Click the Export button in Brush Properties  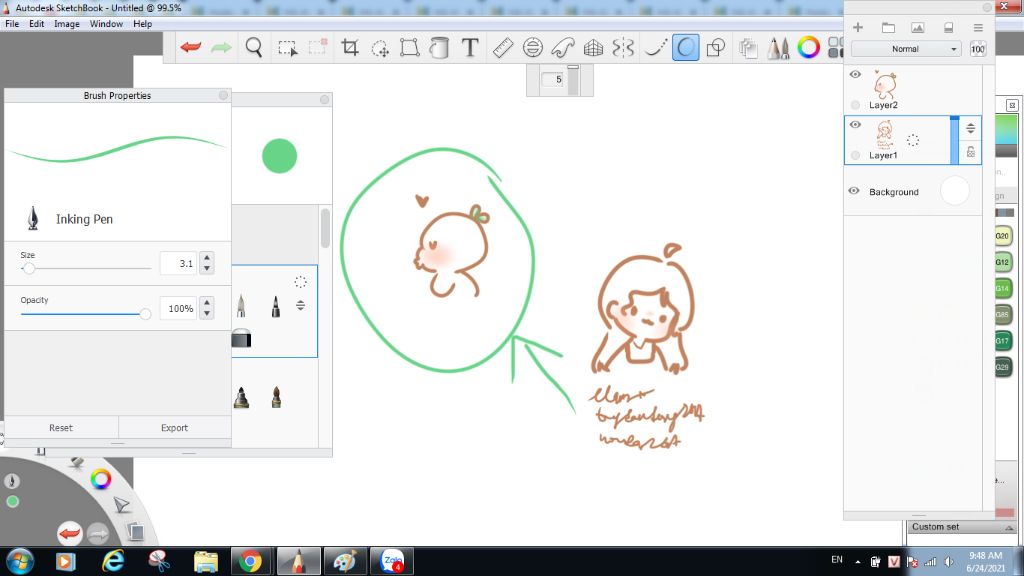pos(174,428)
